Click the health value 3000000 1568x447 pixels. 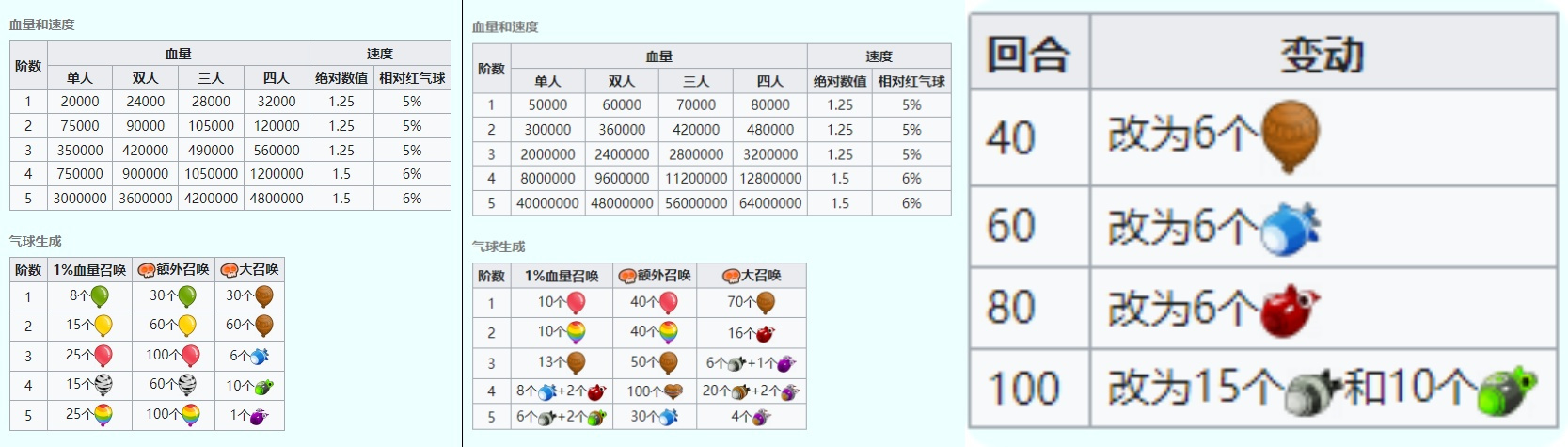pyautogui.click(x=80, y=199)
